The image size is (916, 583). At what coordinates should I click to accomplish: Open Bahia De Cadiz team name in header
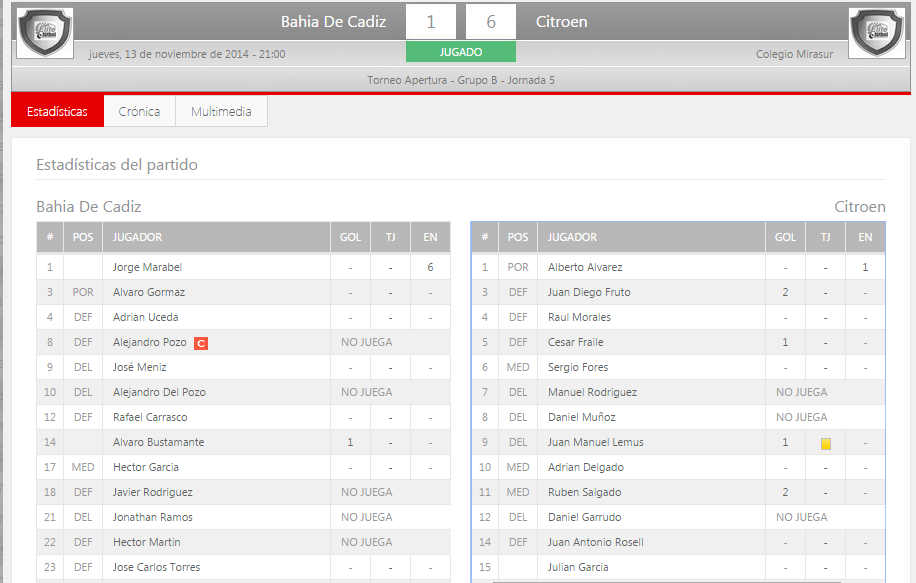pos(333,22)
